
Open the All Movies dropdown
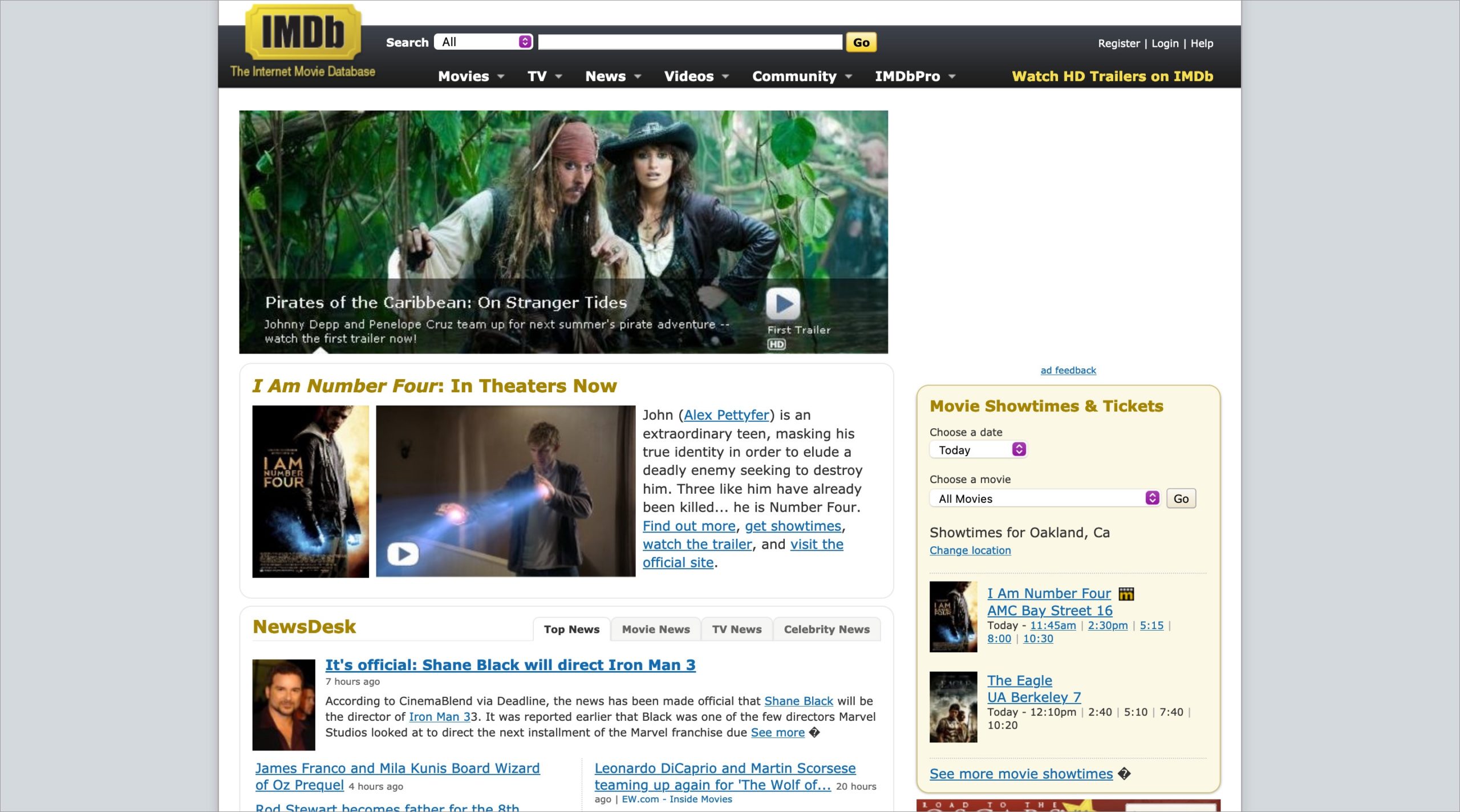[x=1045, y=498]
